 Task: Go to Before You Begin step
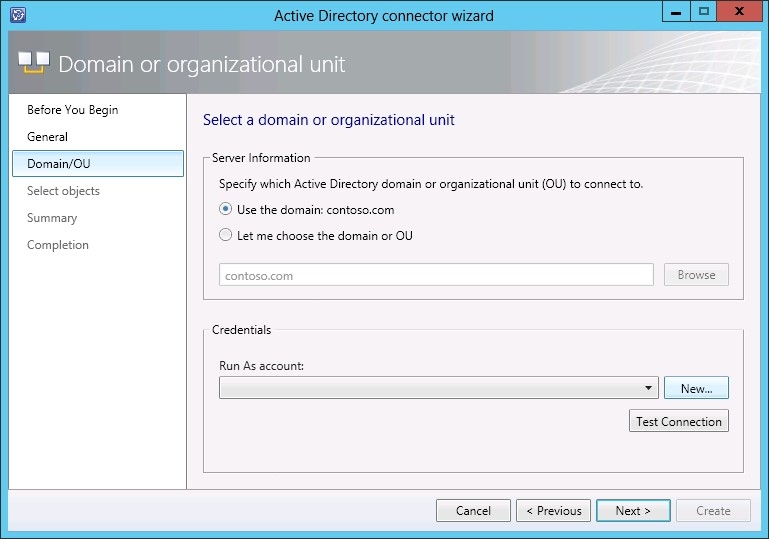click(73, 110)
